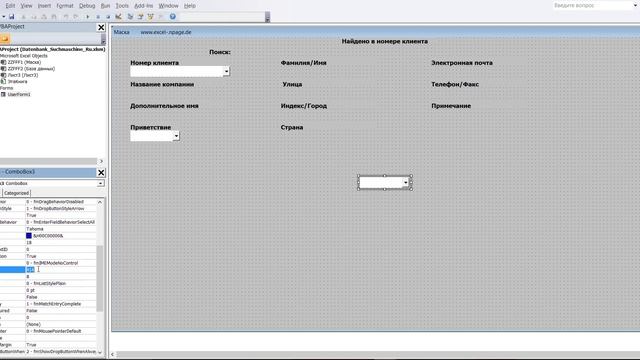The width and height of the screenshot is (640, 360).
Task: Expand the selected ComboBox3 arrow on form
Action: pyautogui.click(x=406, y=182)
